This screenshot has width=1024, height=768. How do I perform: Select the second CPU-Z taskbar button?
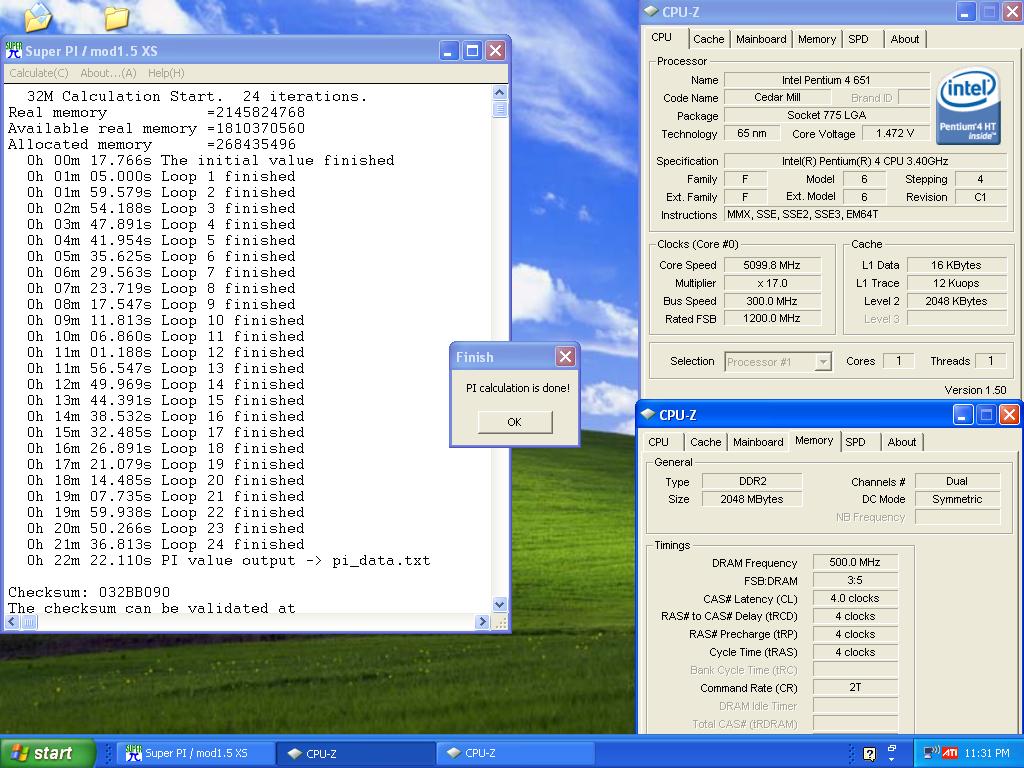(514, 753)
